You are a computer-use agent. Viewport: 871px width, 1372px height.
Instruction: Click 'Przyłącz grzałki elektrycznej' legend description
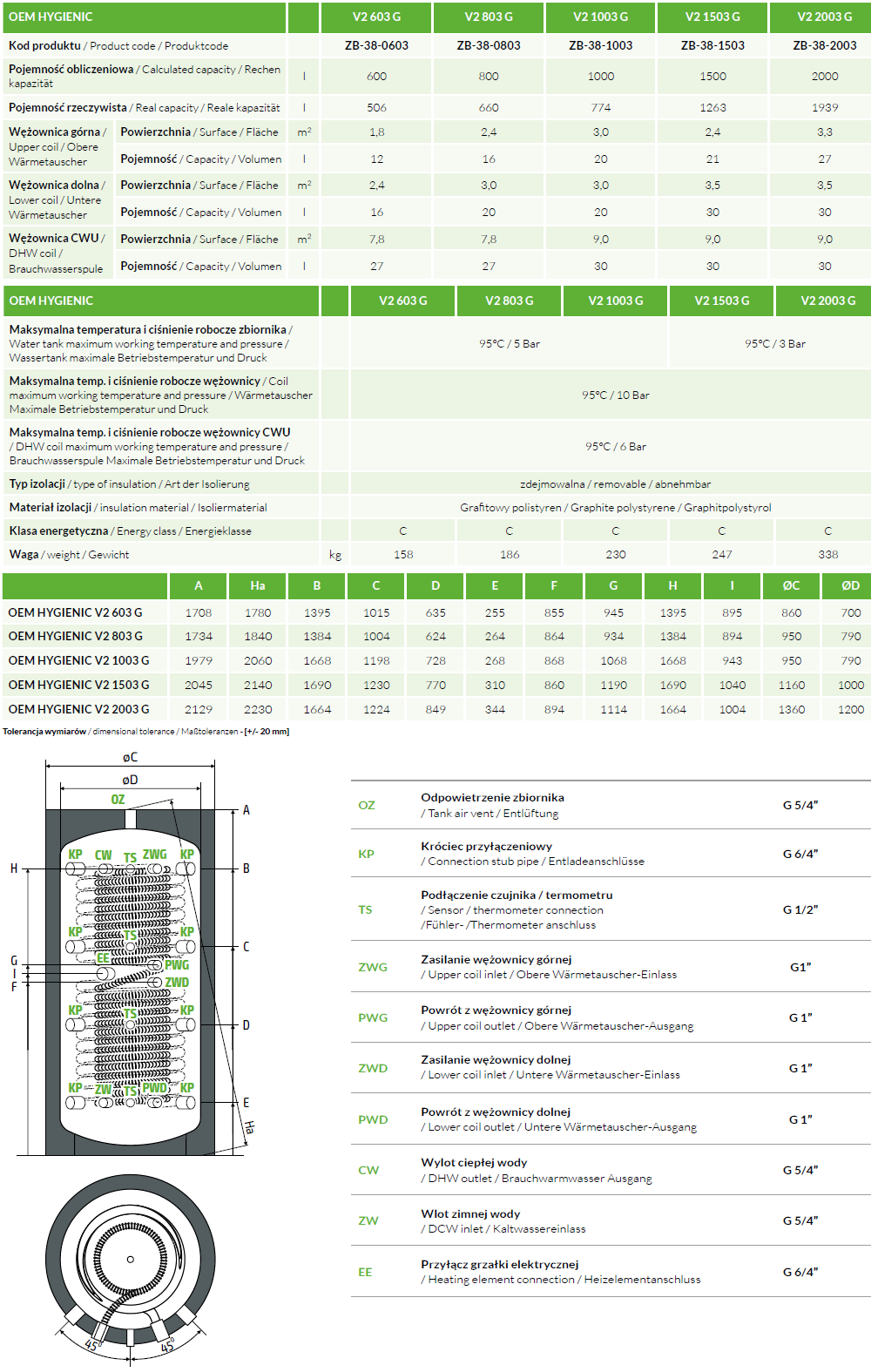(x=500, y=1264)
